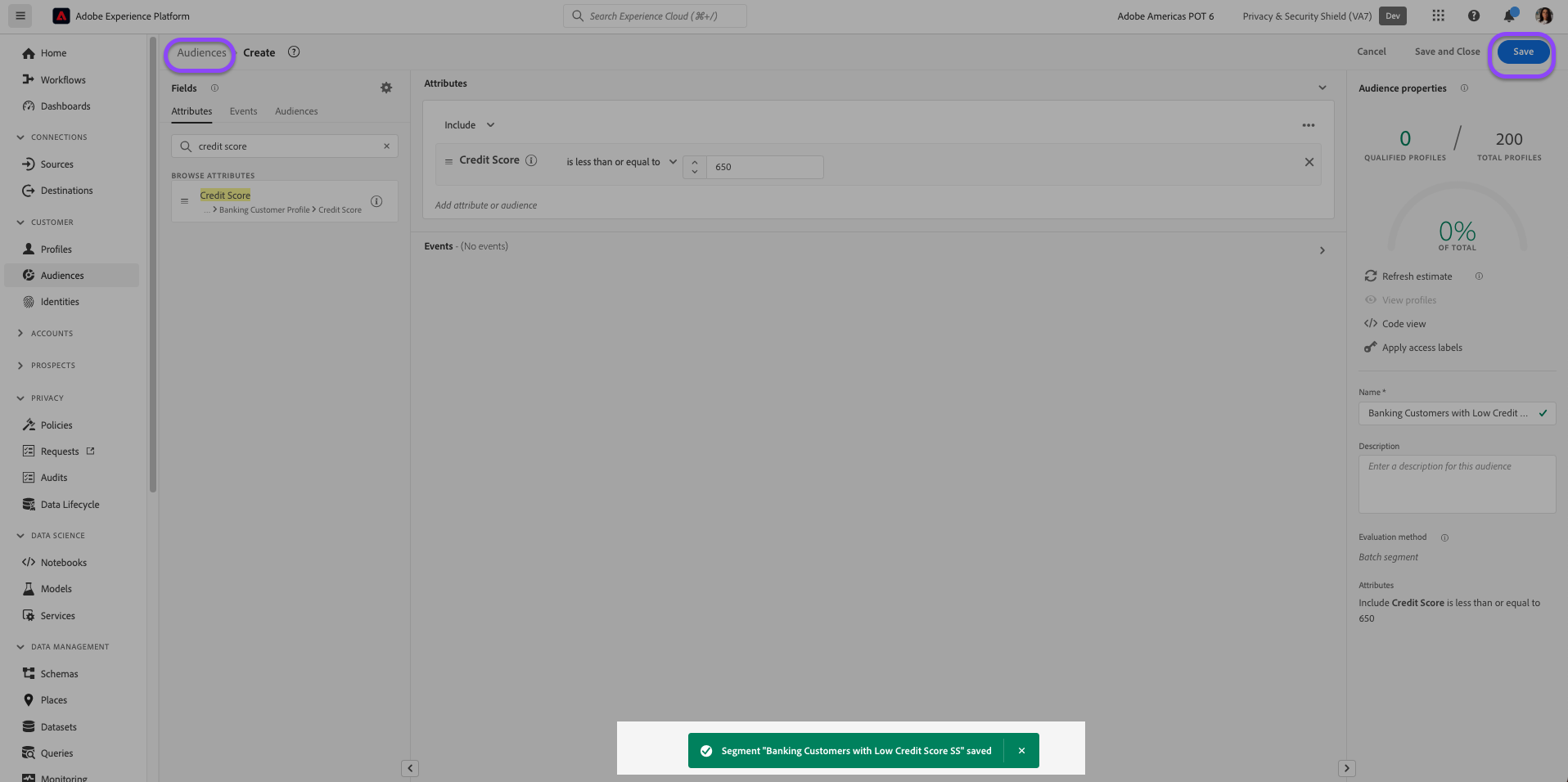Click the audience Name field
Image resolution: width=1568 pixels, height=782 pixels.
tap(1457, 413)
